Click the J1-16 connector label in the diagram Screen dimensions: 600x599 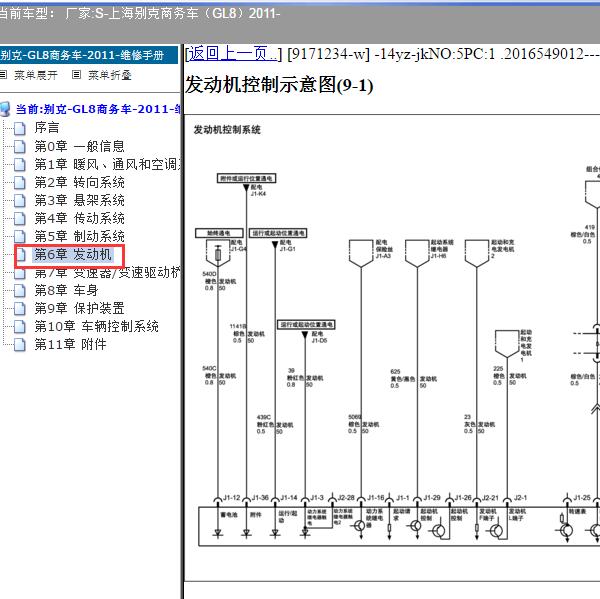(x=376, y=498)
